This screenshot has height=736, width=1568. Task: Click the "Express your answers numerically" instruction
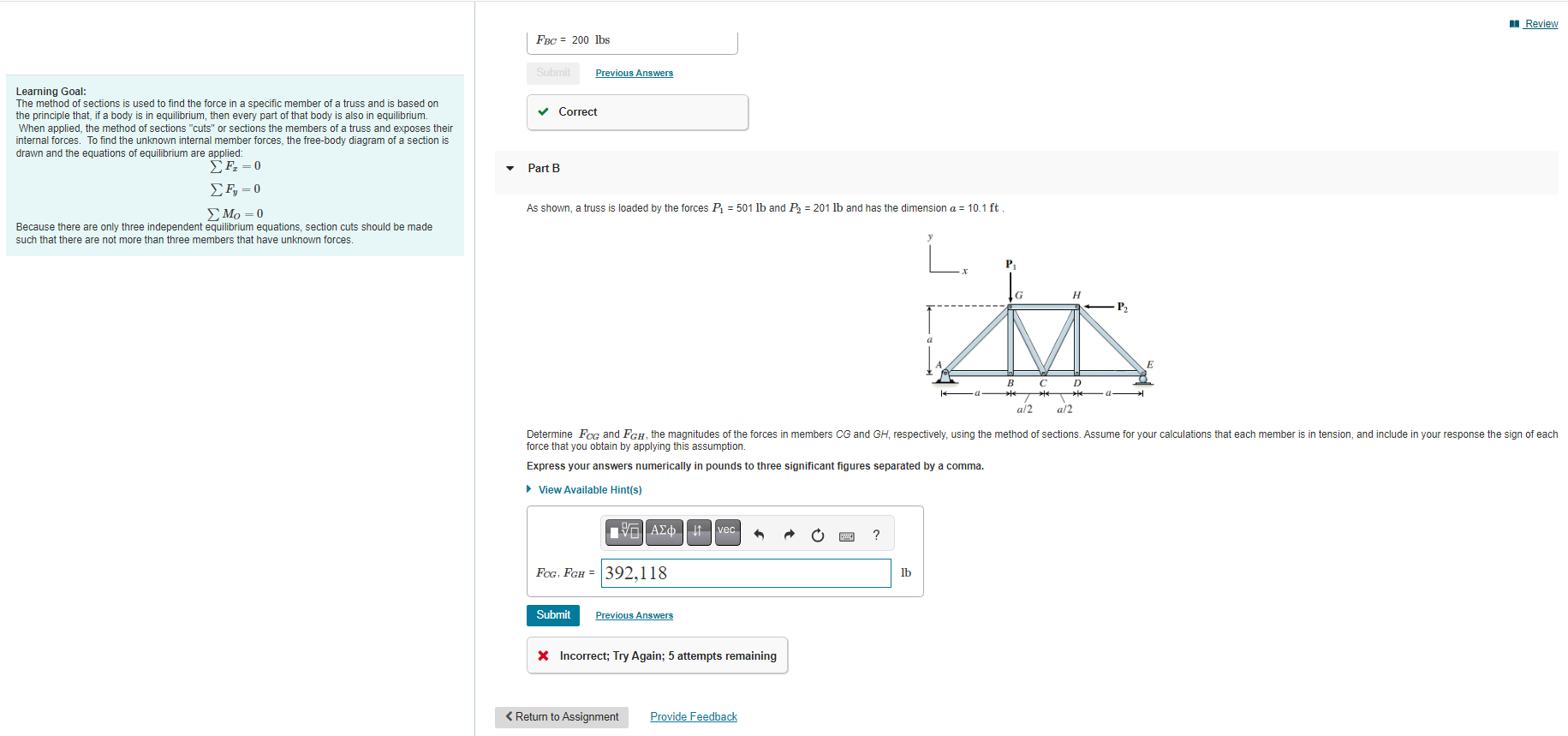pyautogui.click(x=755, y=466)
